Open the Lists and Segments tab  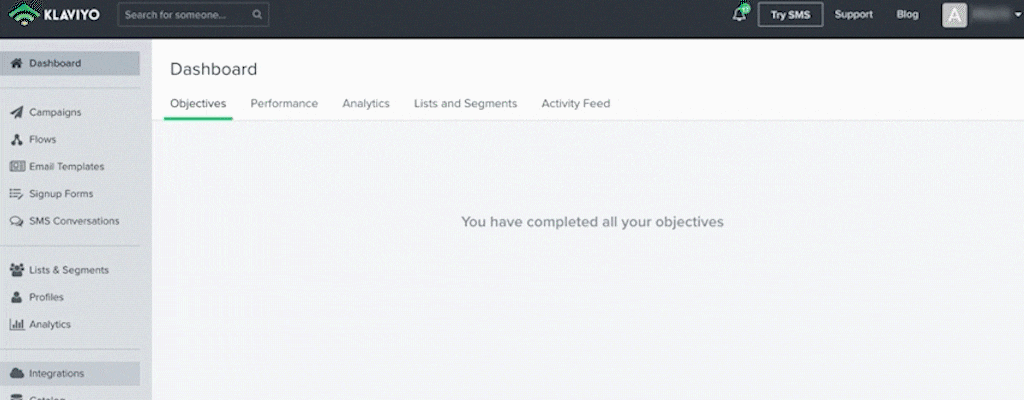[466, 103]
